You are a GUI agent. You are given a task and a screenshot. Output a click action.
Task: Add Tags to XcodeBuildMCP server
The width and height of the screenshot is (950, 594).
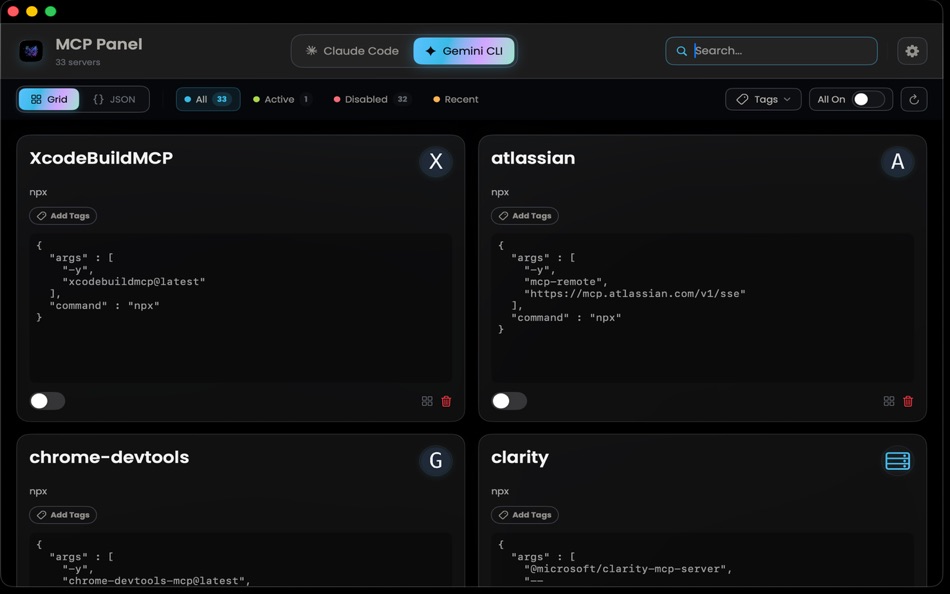(x=63, y=216)
